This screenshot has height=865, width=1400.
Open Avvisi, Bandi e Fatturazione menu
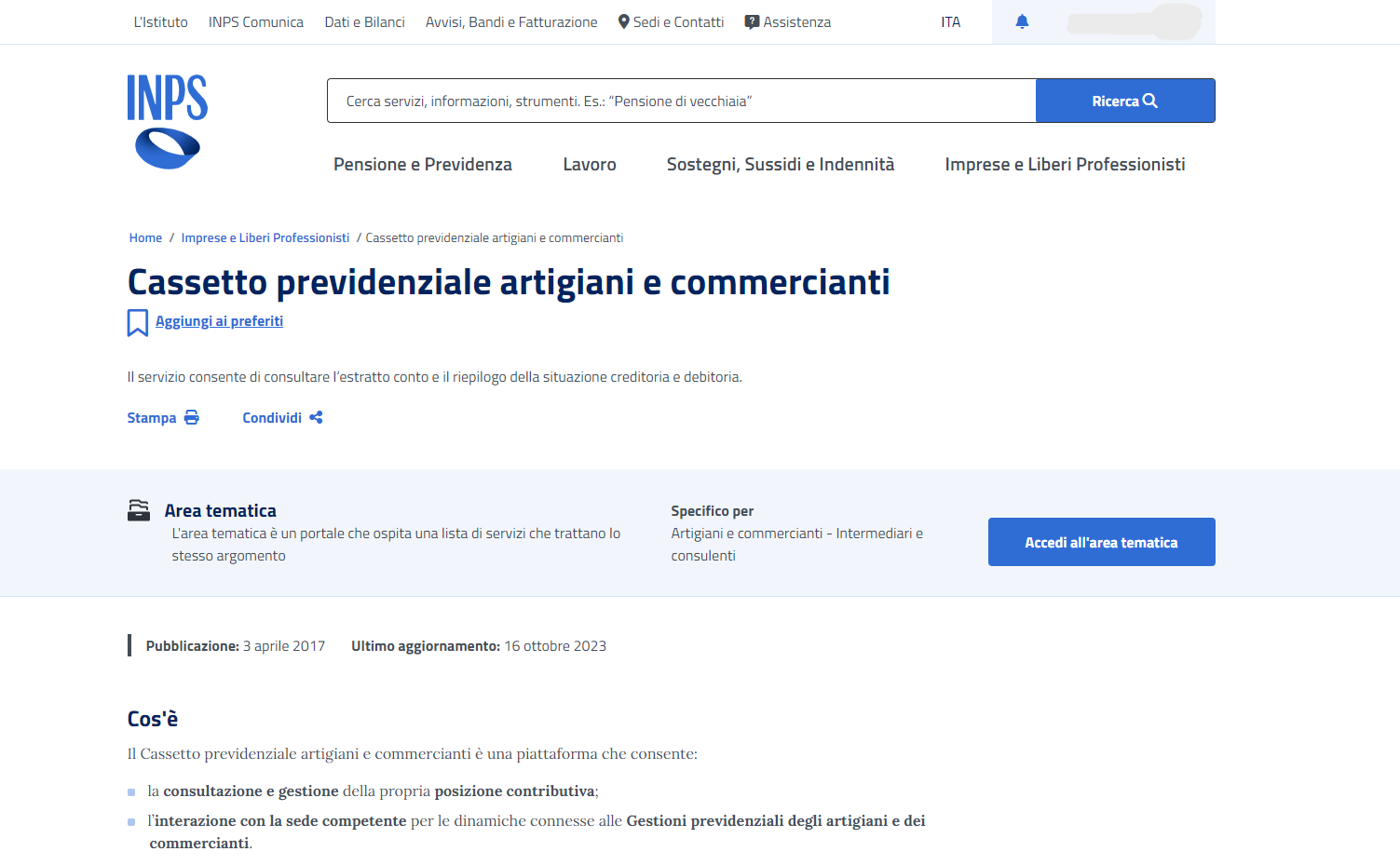click(x=511, y=21)
